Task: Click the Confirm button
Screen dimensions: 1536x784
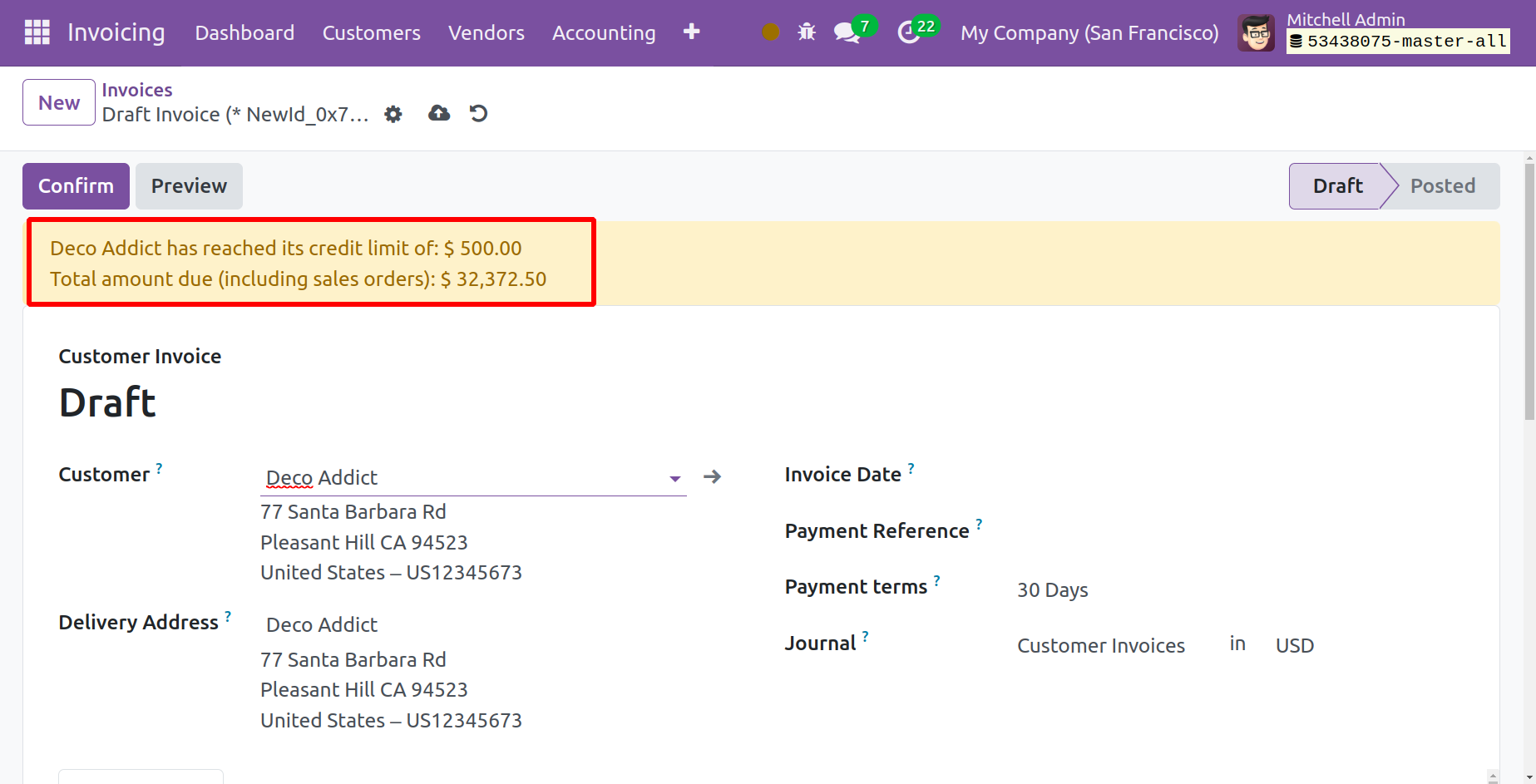Action: (x=76, y=185)
